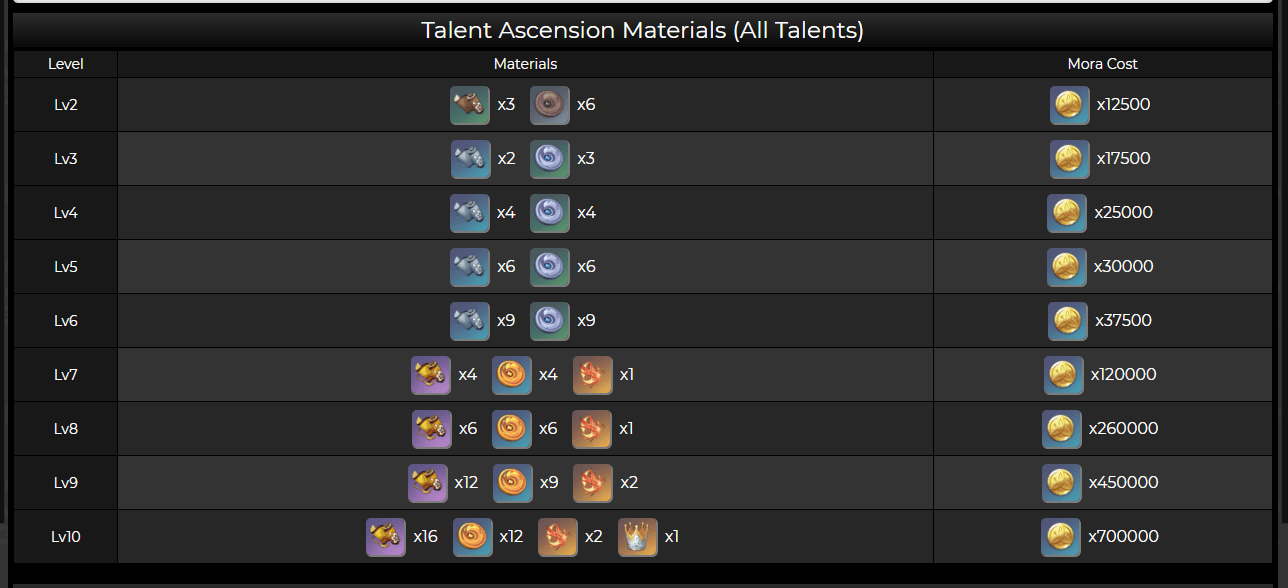Image resolution: width=1288 pixels, height=588 pixels.
Task: Click the gold talent book icon in Lv10 row
Action: point(386,536)
